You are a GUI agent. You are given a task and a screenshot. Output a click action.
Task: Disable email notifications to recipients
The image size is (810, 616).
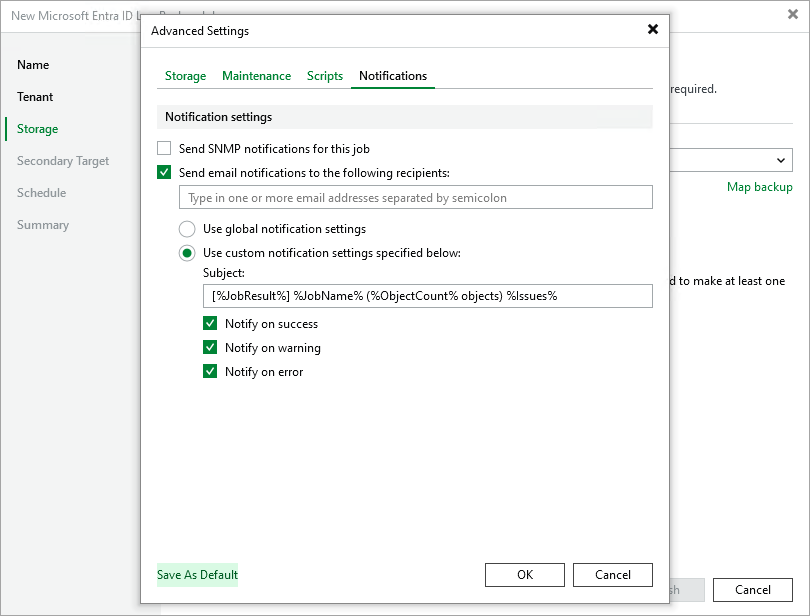point(164,172)
